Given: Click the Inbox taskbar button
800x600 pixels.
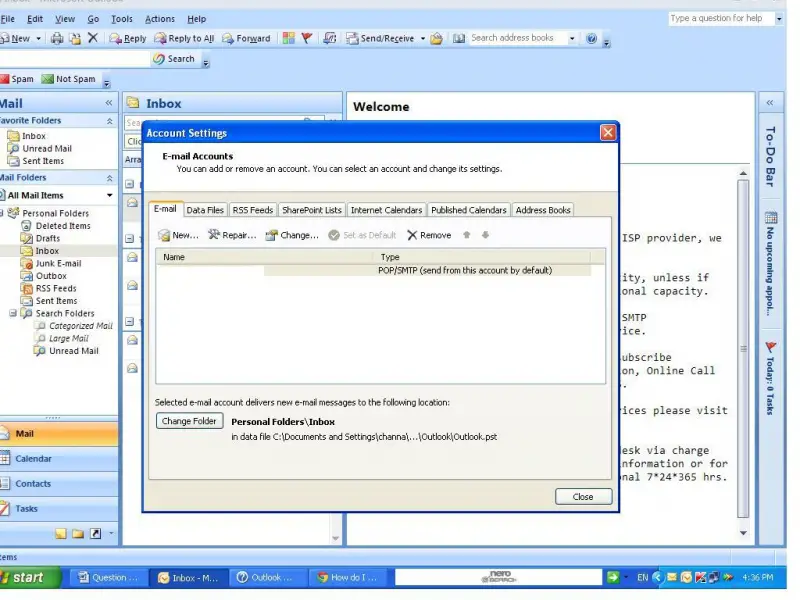Looking at the screenshot, I should [189, 578].
